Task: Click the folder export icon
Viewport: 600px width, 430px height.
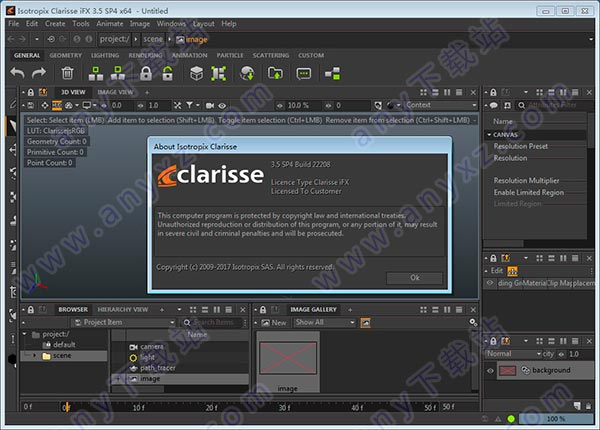Action: click(276, 73)
